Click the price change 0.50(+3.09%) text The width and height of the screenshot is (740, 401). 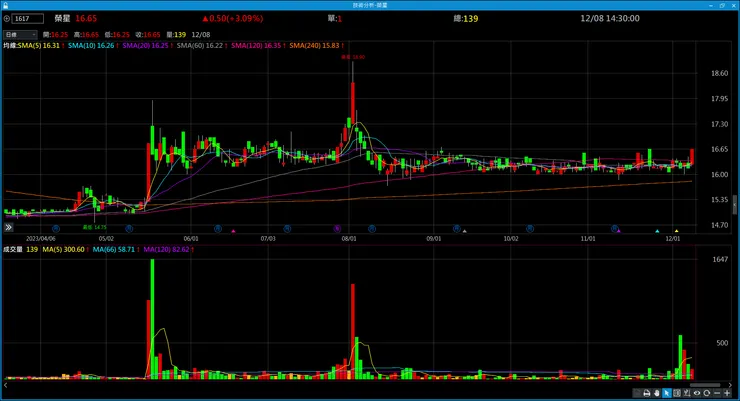pos(233,18)
